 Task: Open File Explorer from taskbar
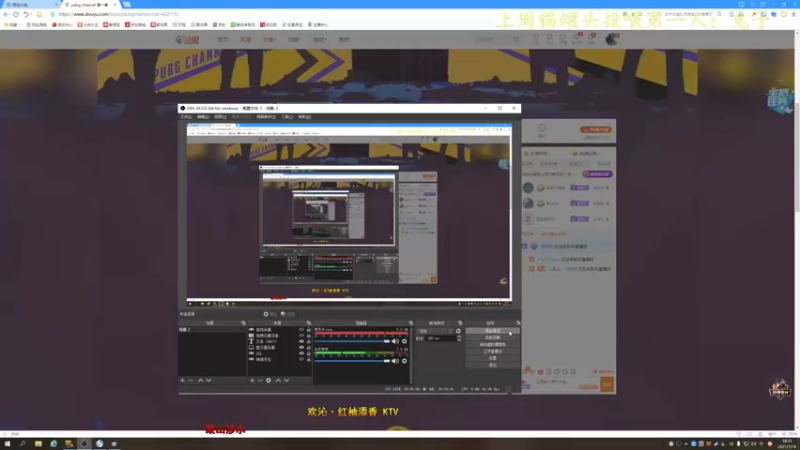pyautogui.click(x=38, y=444)
